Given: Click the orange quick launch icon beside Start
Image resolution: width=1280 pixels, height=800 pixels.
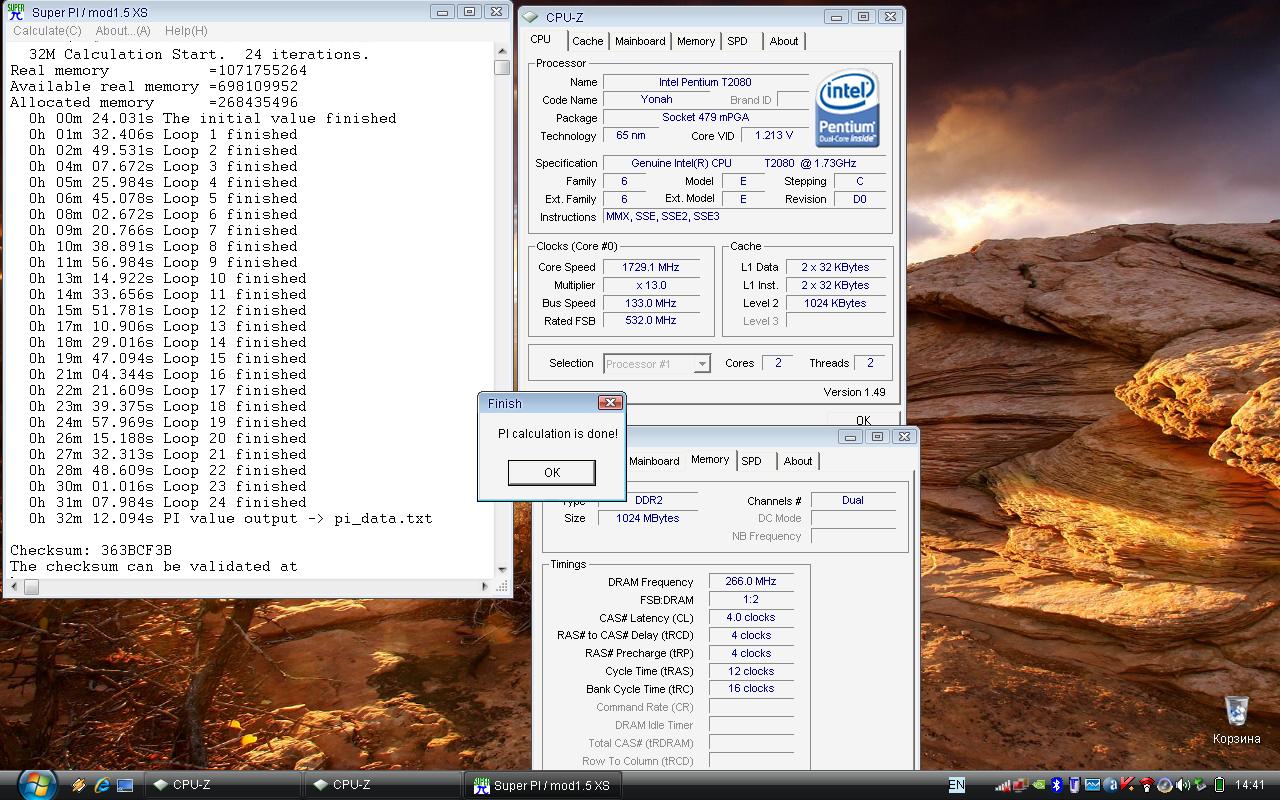Looking at the screenshot, I should point(78,786).
